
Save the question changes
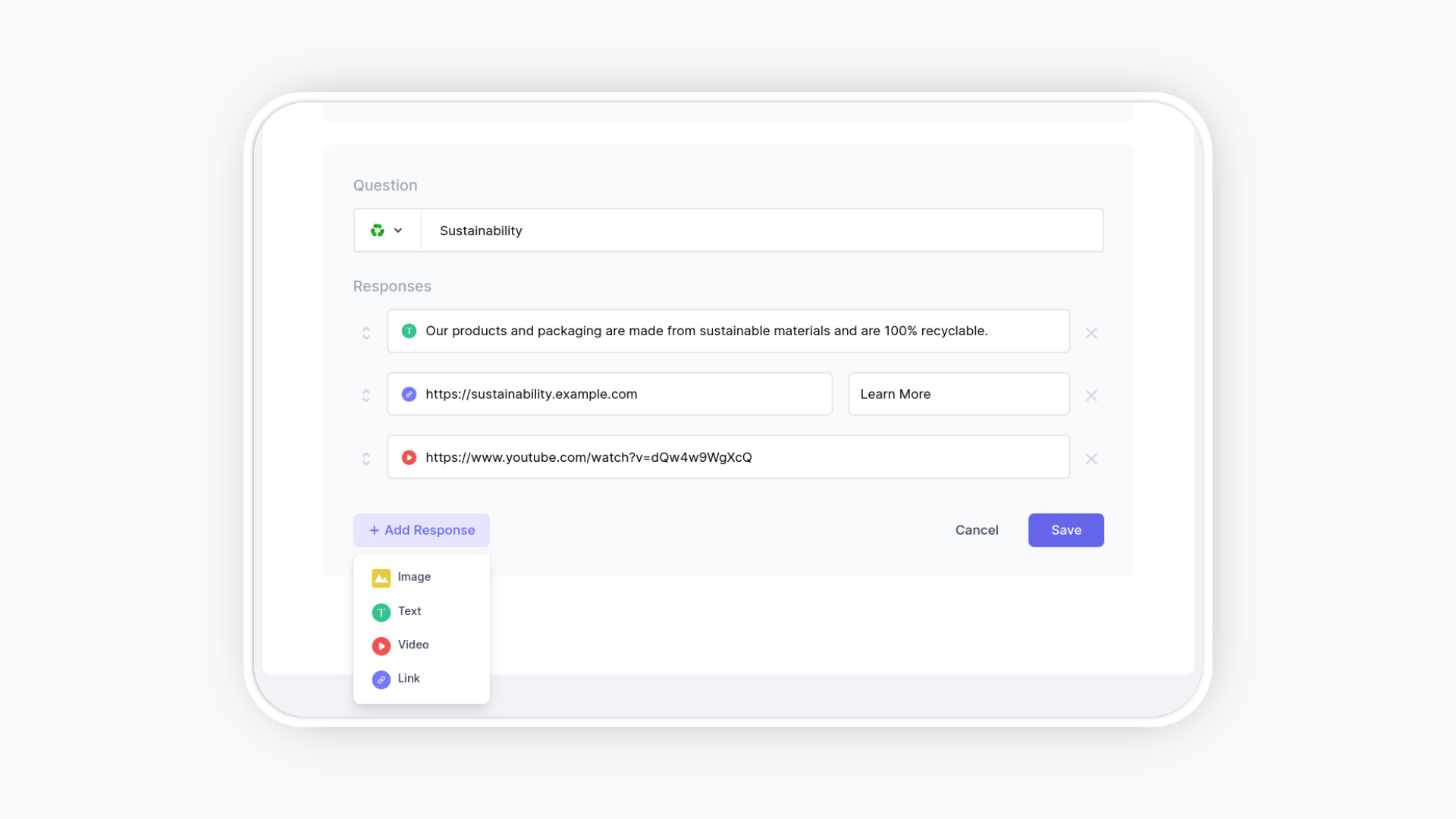coord(1065,529)
